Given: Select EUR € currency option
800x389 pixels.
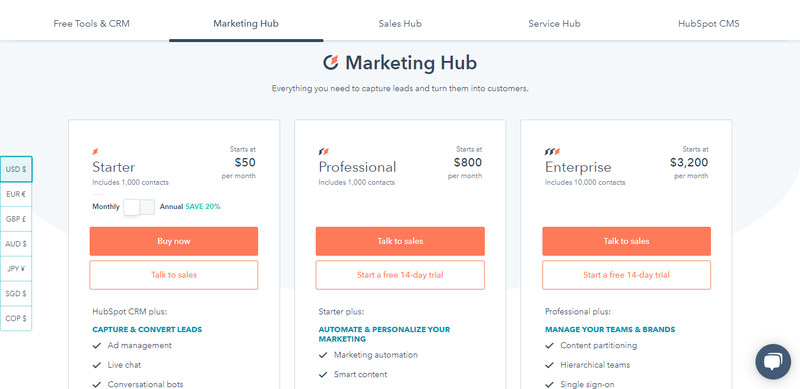Looking at the screenshot, I should coord(16,194).
